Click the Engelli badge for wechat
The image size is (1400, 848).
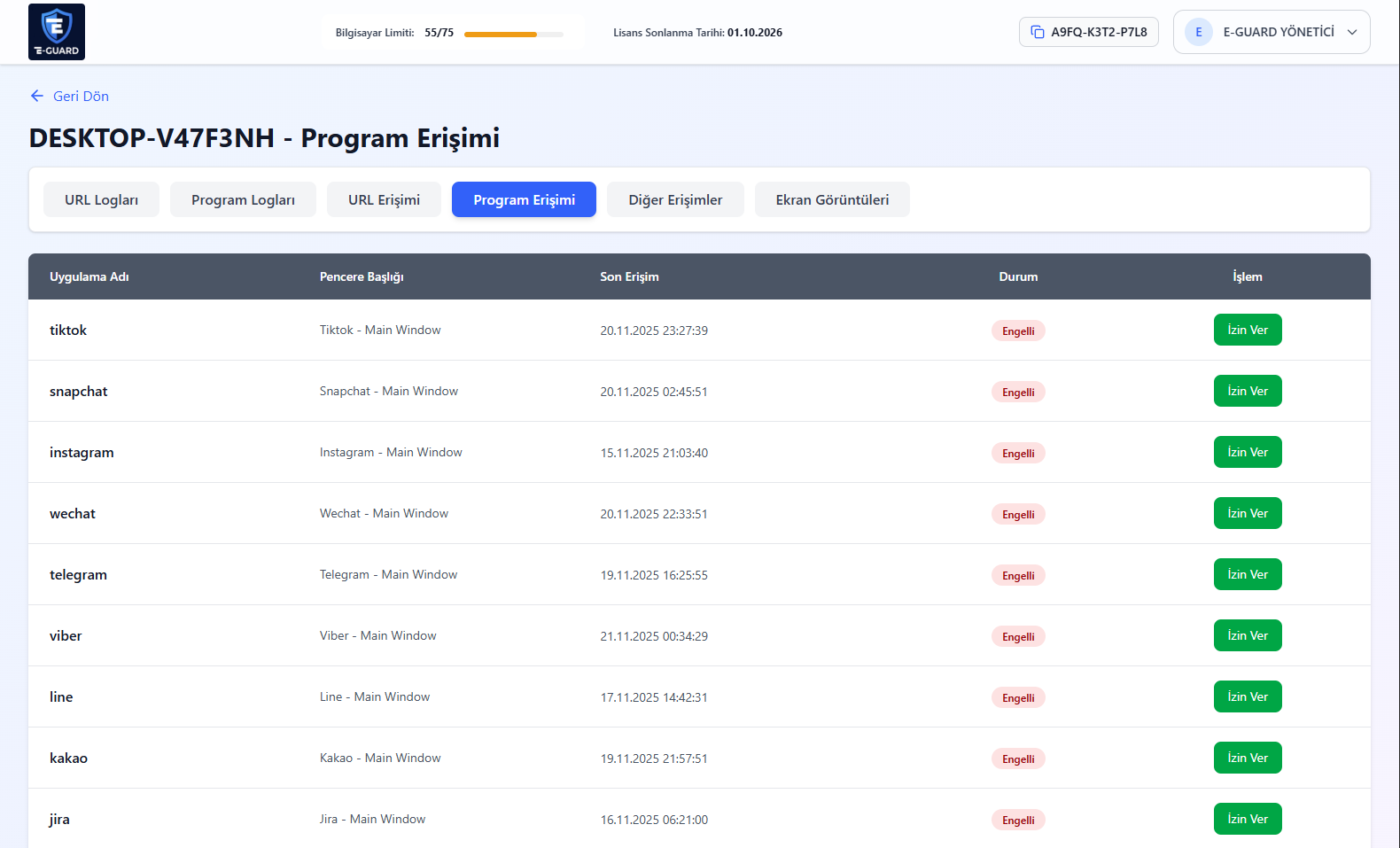click(x=1018, y=514)
